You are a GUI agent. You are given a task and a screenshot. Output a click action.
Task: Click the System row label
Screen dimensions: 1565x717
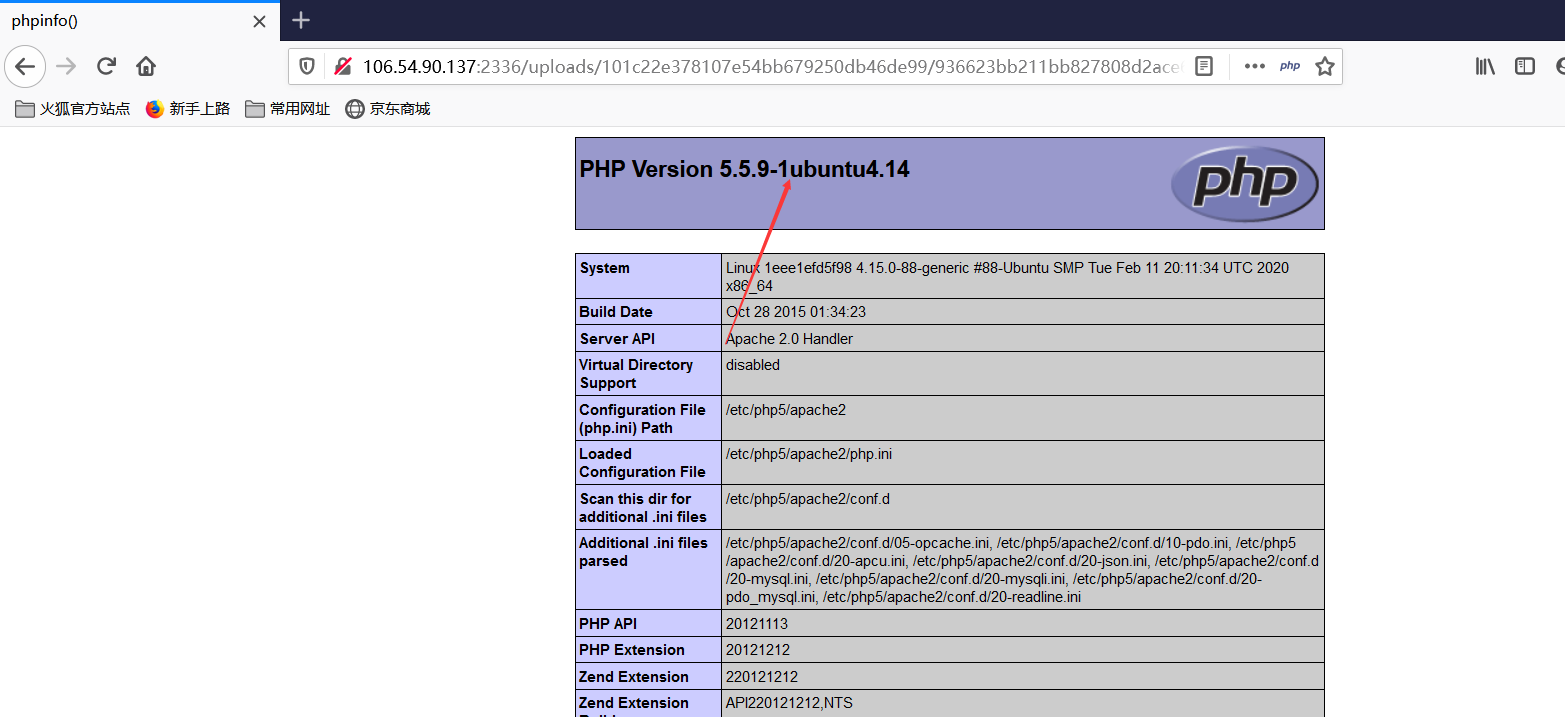pos(605,268)
